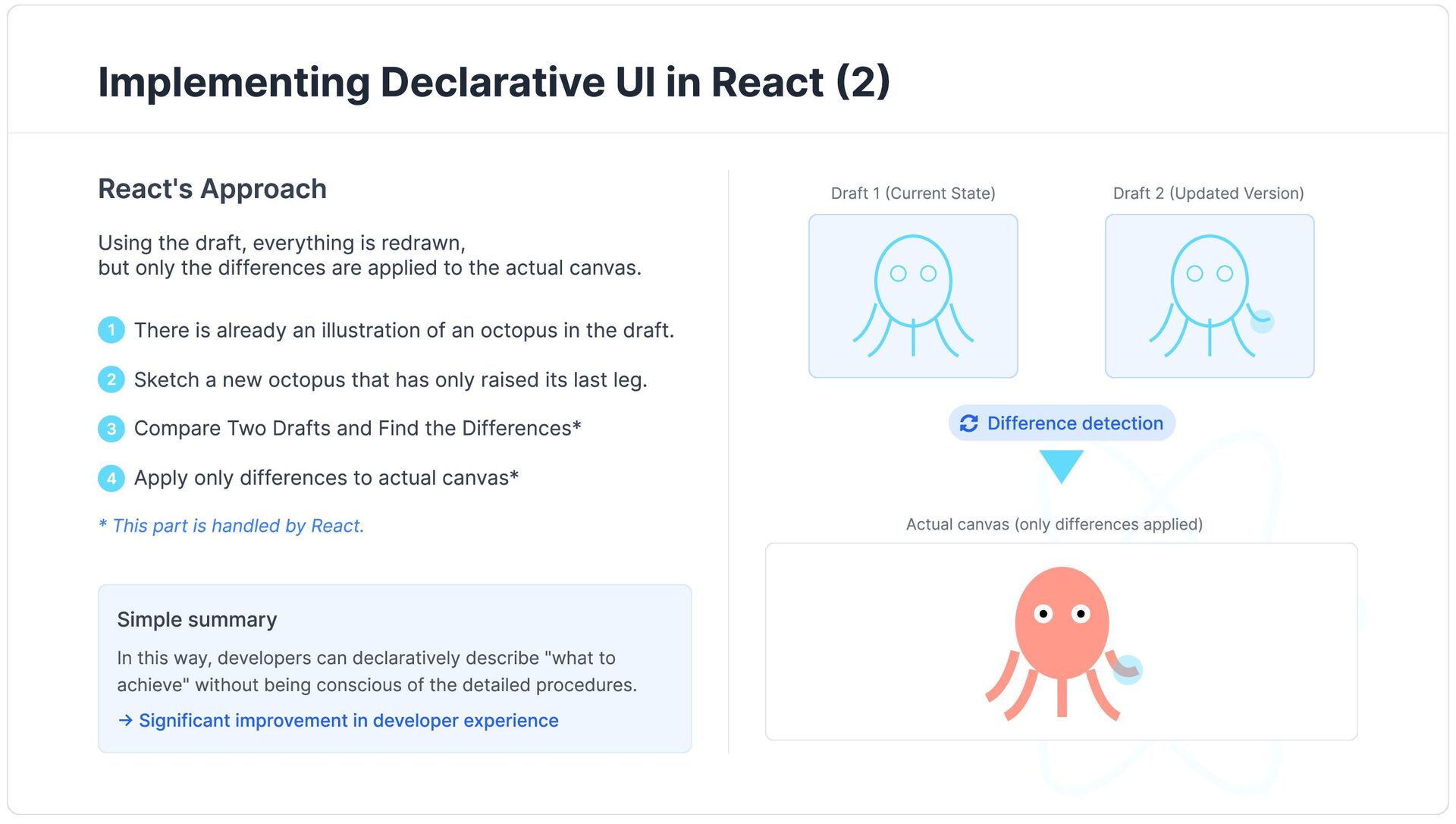Click the caption 'Actual canvas (only differences applied)'
Viewport: 1456px width, 824px height.
coord(1054,524)
